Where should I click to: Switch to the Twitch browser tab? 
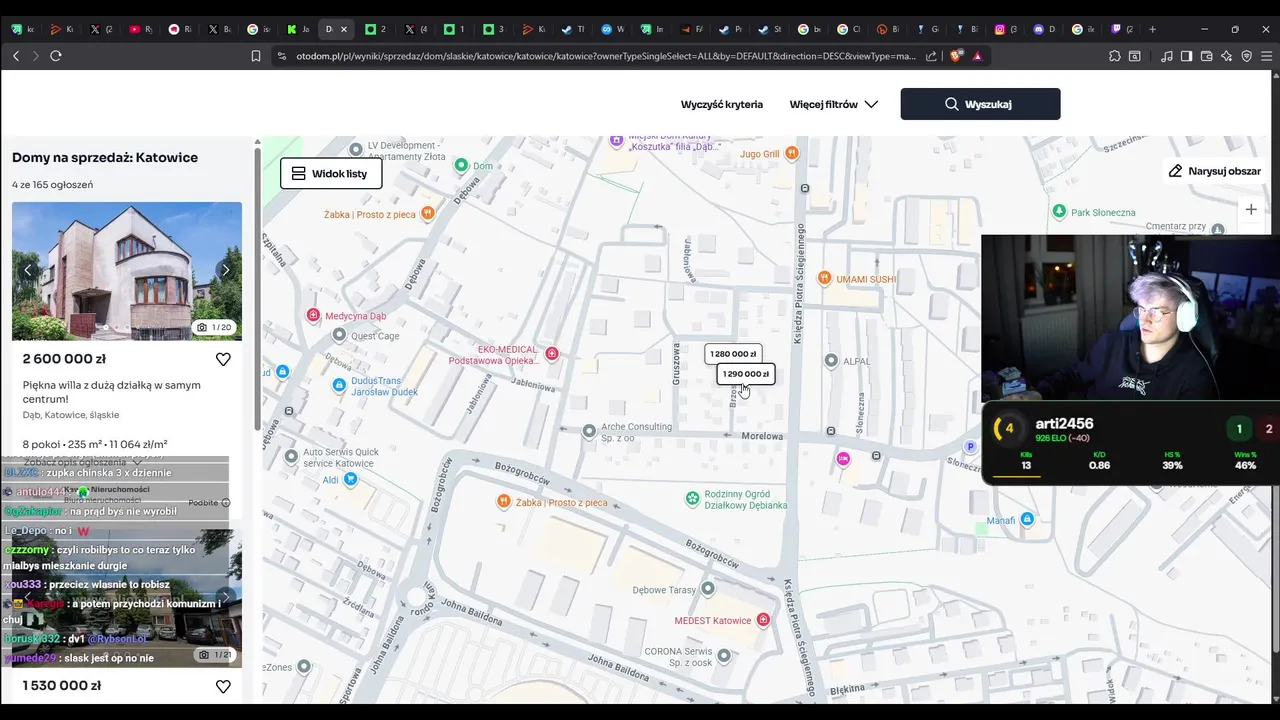click(x=1117, y=29)
